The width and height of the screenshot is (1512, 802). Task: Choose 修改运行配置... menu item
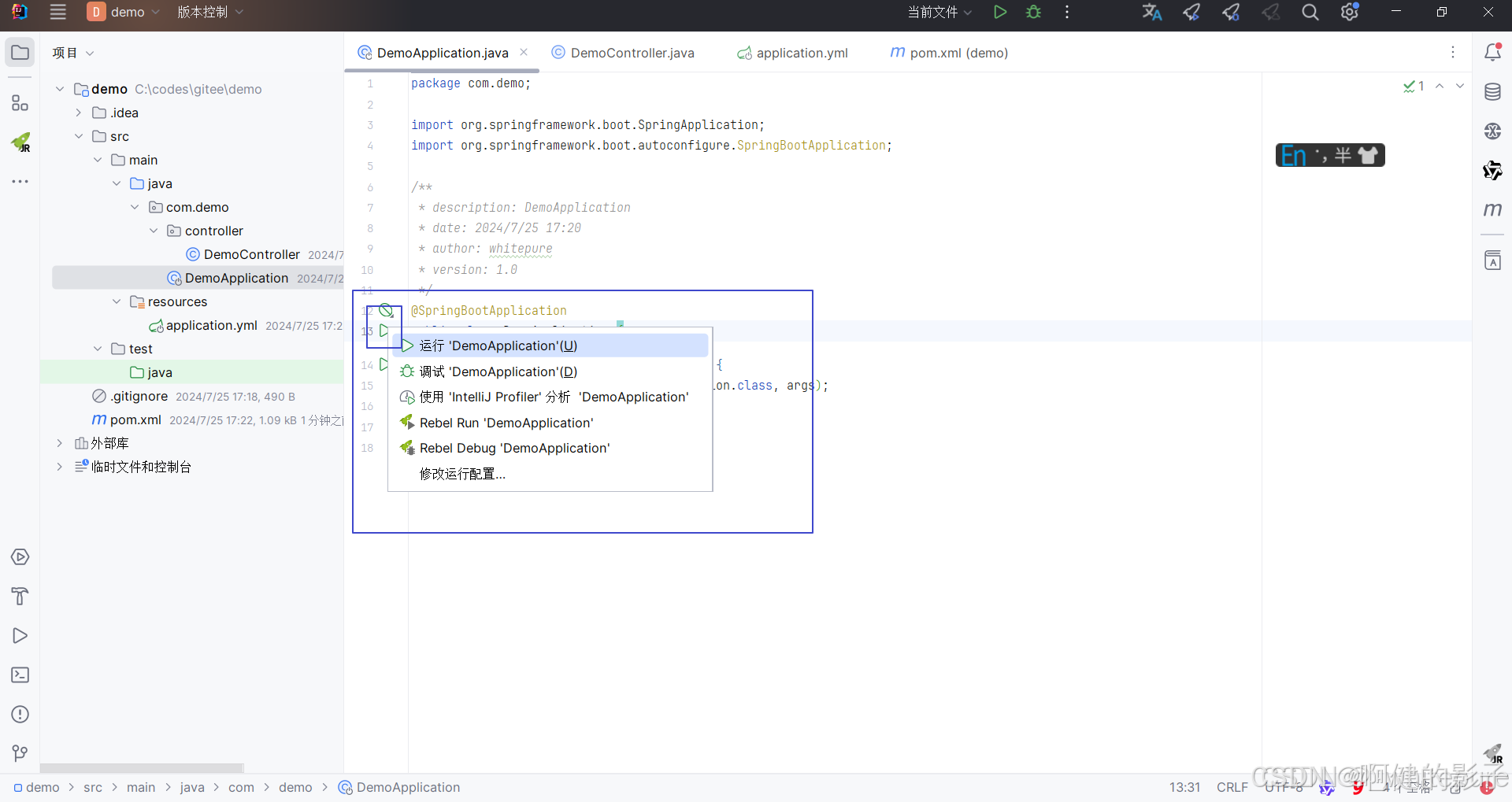550,474
